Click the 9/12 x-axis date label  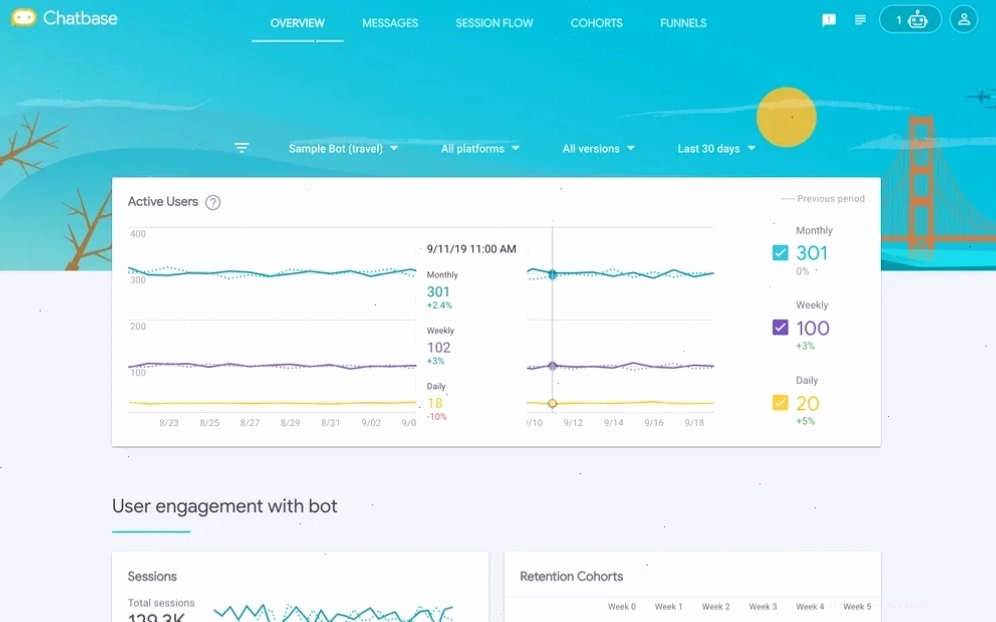(573, 423)
